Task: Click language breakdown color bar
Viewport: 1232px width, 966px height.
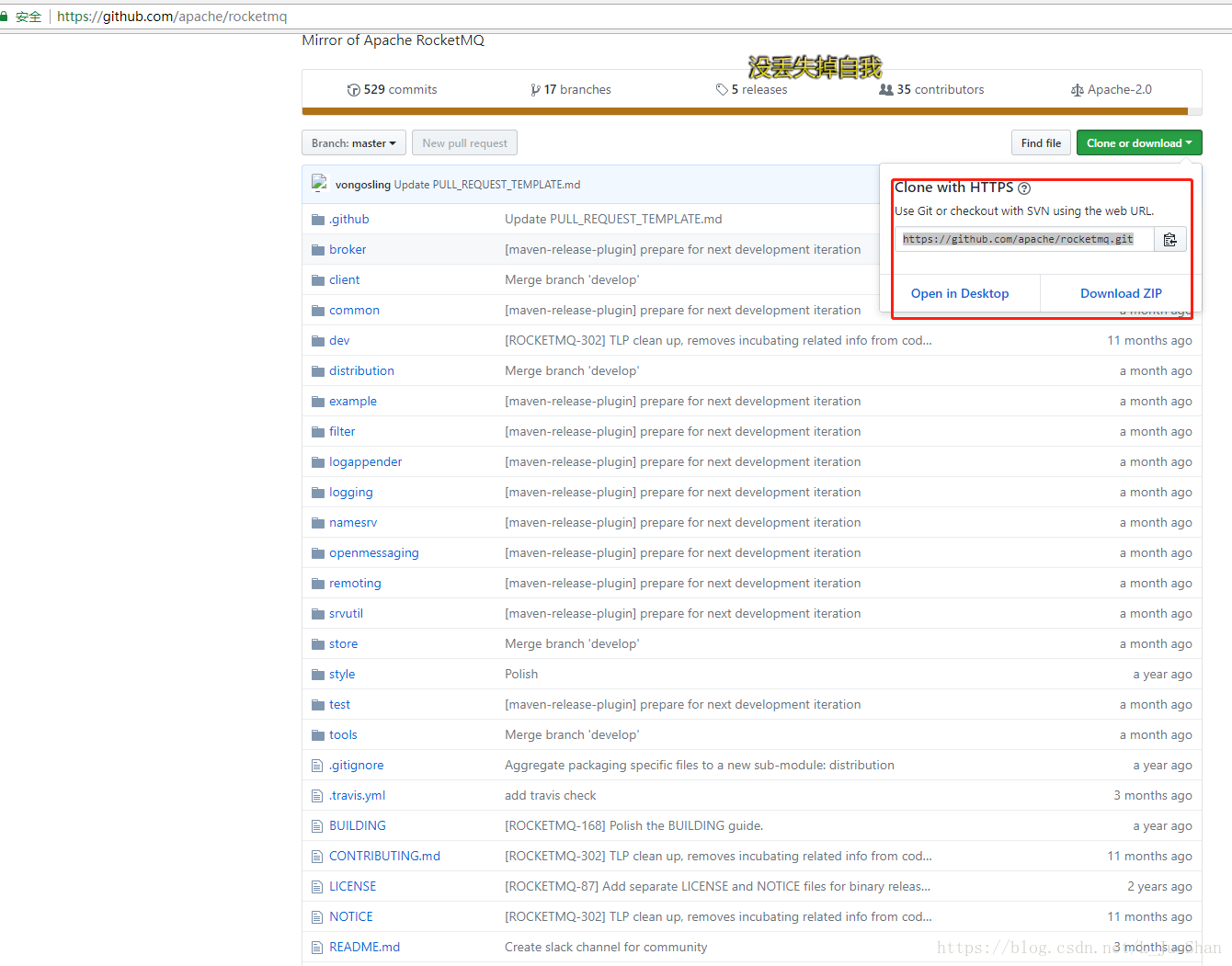Action: pyautogui.click(x=751, y=111)
